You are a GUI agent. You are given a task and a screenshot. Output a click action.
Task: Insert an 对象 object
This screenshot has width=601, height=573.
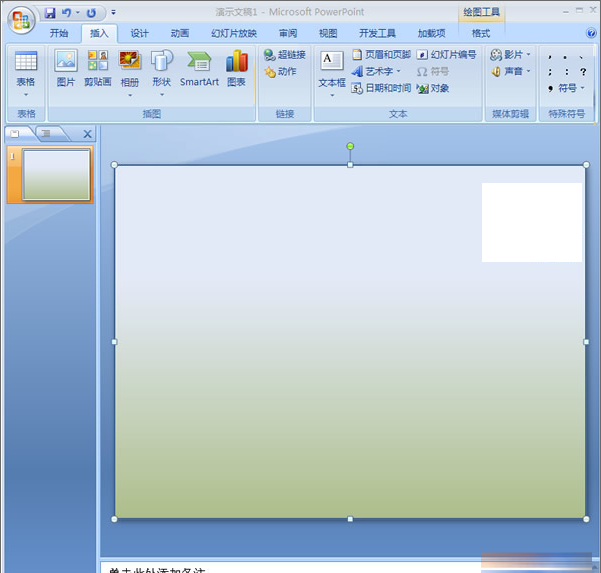pos(433,88)
